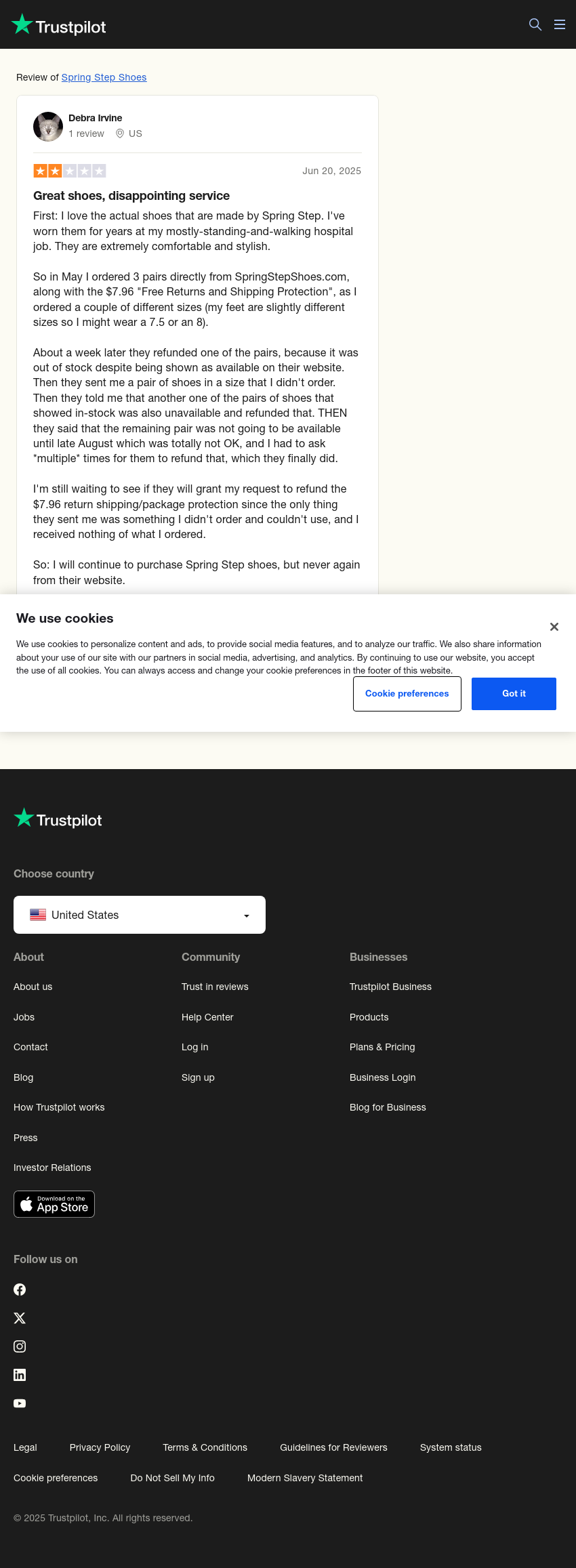Open Guidelines for Reviewers link

coord(333,1447)
